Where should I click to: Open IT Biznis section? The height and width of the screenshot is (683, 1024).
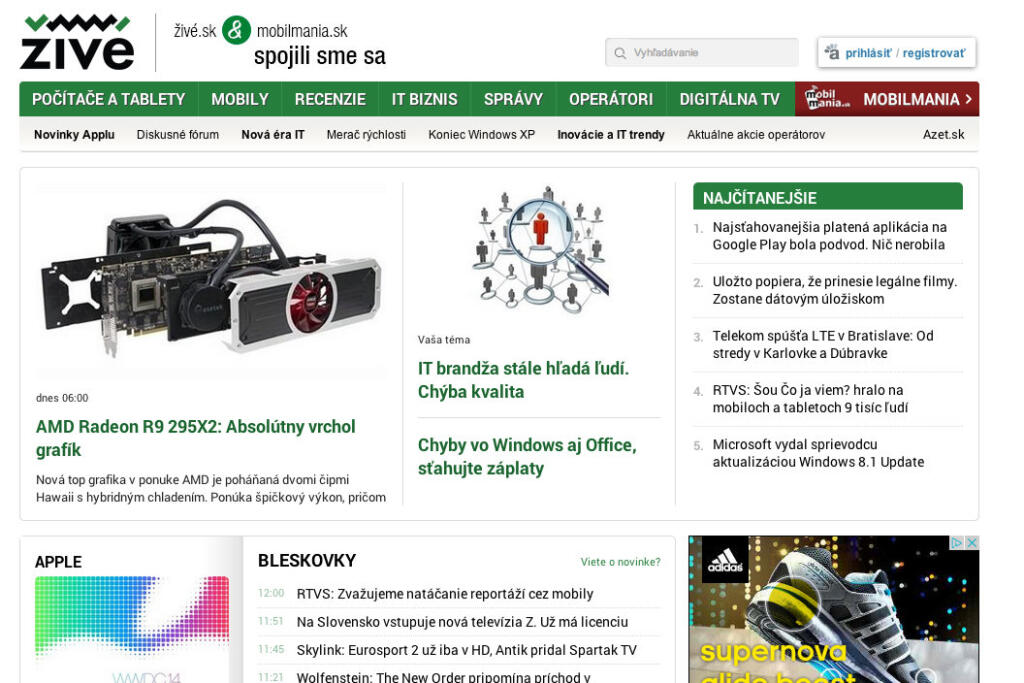tap(424, 99)
